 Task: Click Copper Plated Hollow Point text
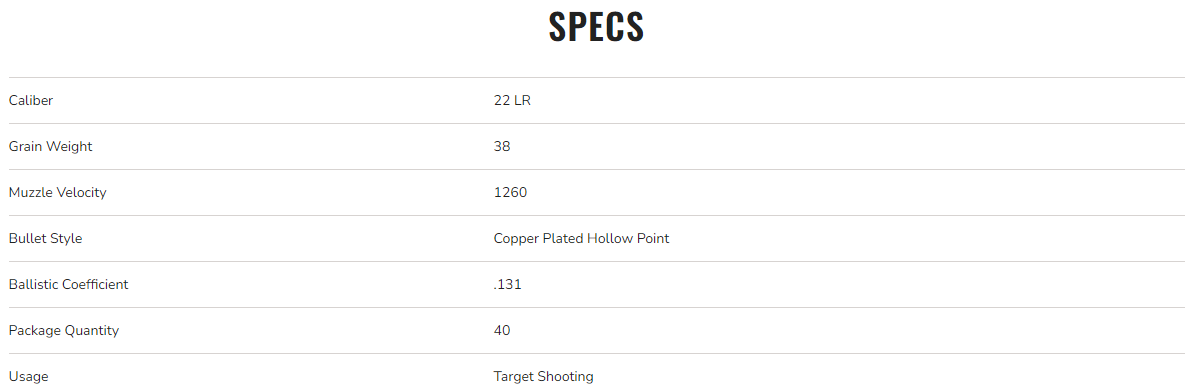pyautogui.click(x=581, y=238)
